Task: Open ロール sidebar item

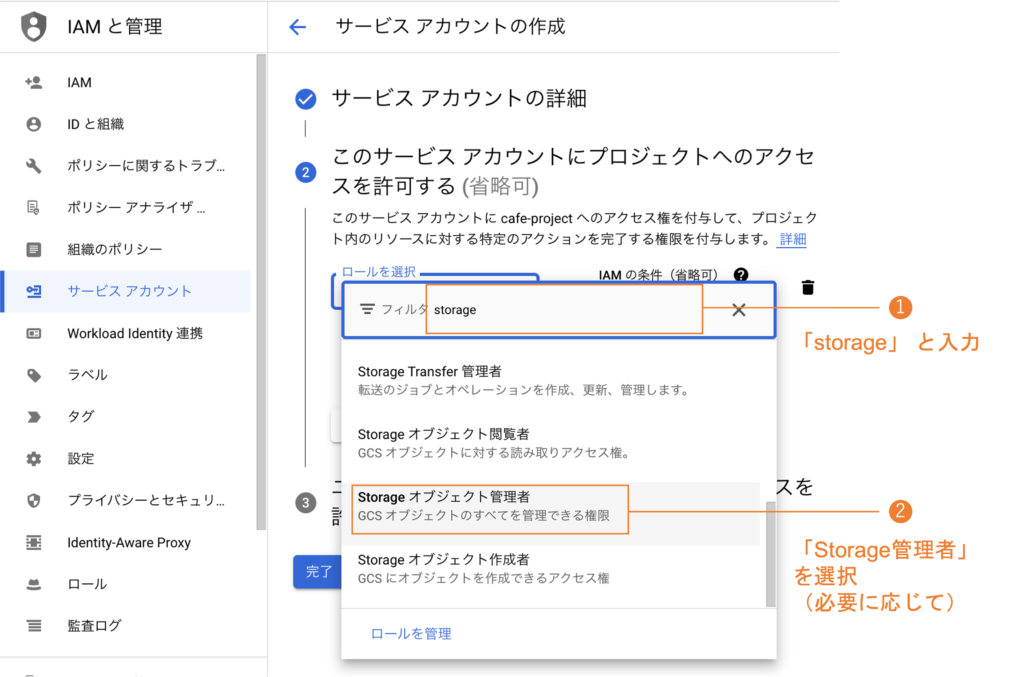Action: pyautogui.click(x=125, y=584)
